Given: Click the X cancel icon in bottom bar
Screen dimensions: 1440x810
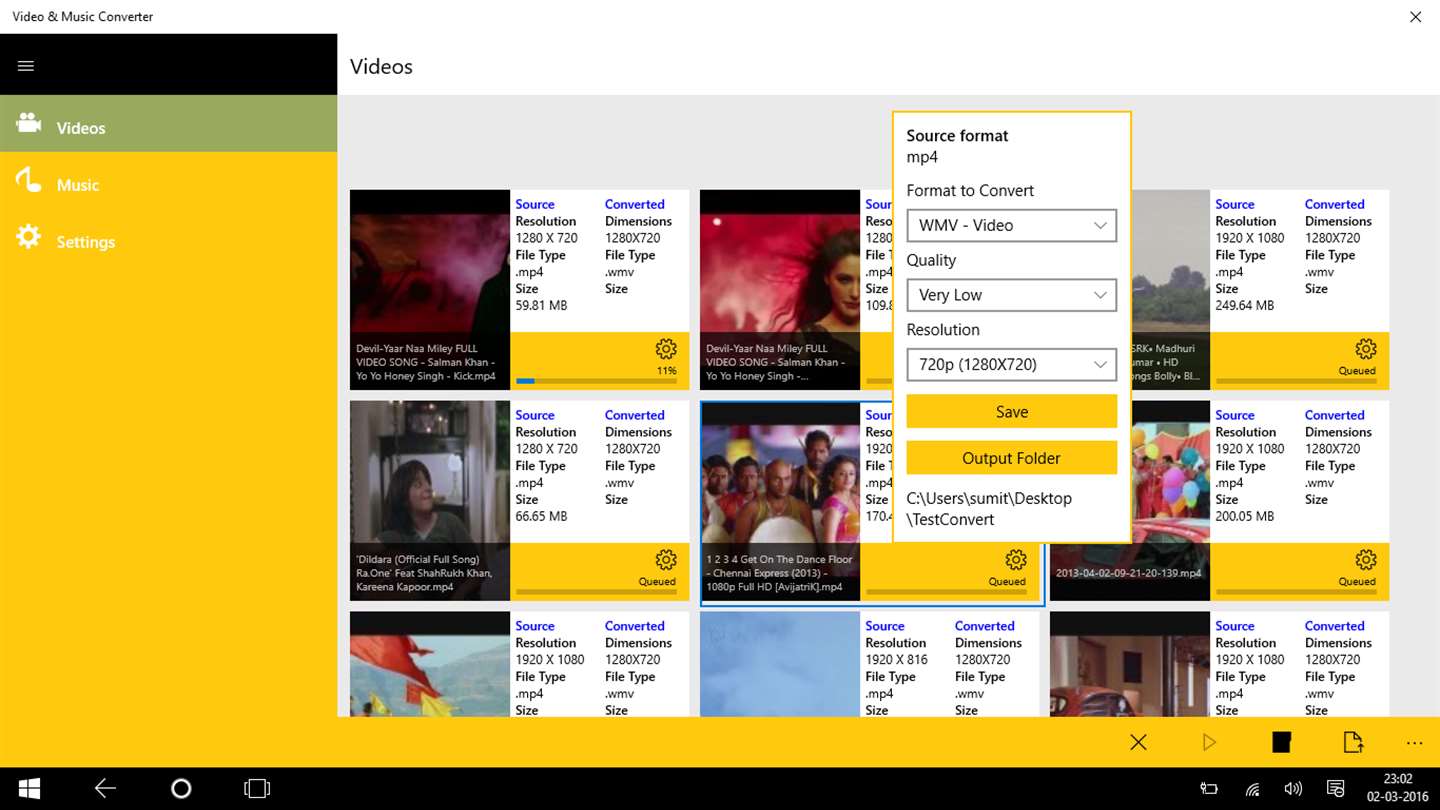Looking at the screenshot, I should (1138, 742).
